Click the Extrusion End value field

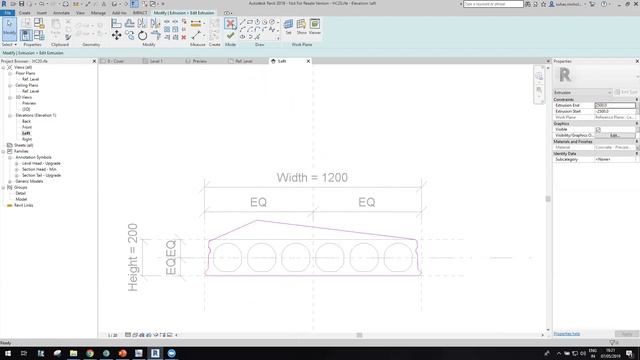pos(615,105)
